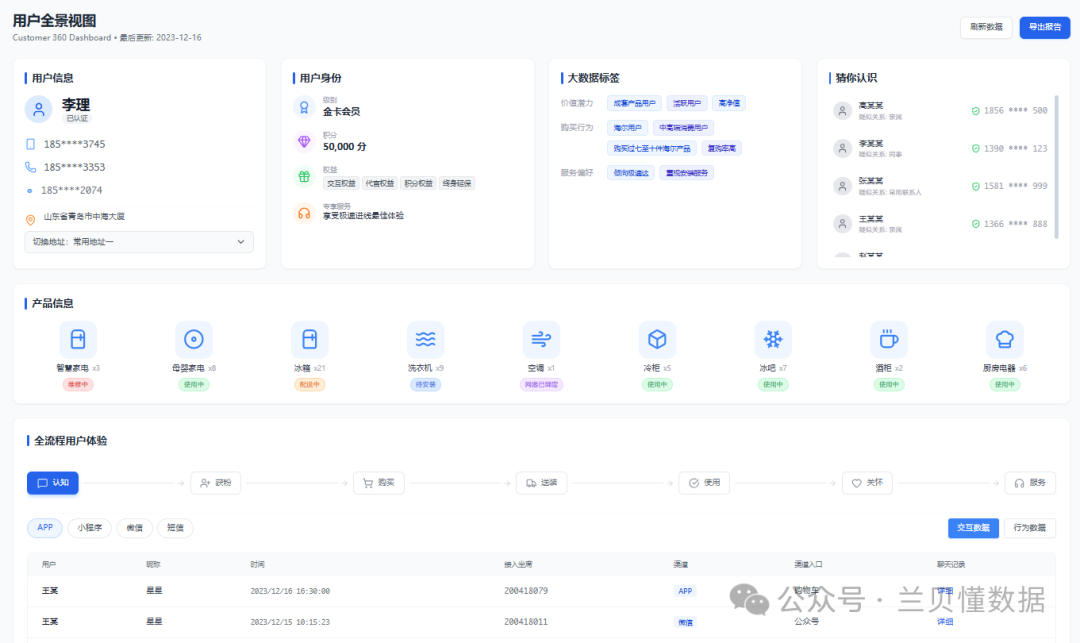Click the 刷新数据 button

click(986, 27)
